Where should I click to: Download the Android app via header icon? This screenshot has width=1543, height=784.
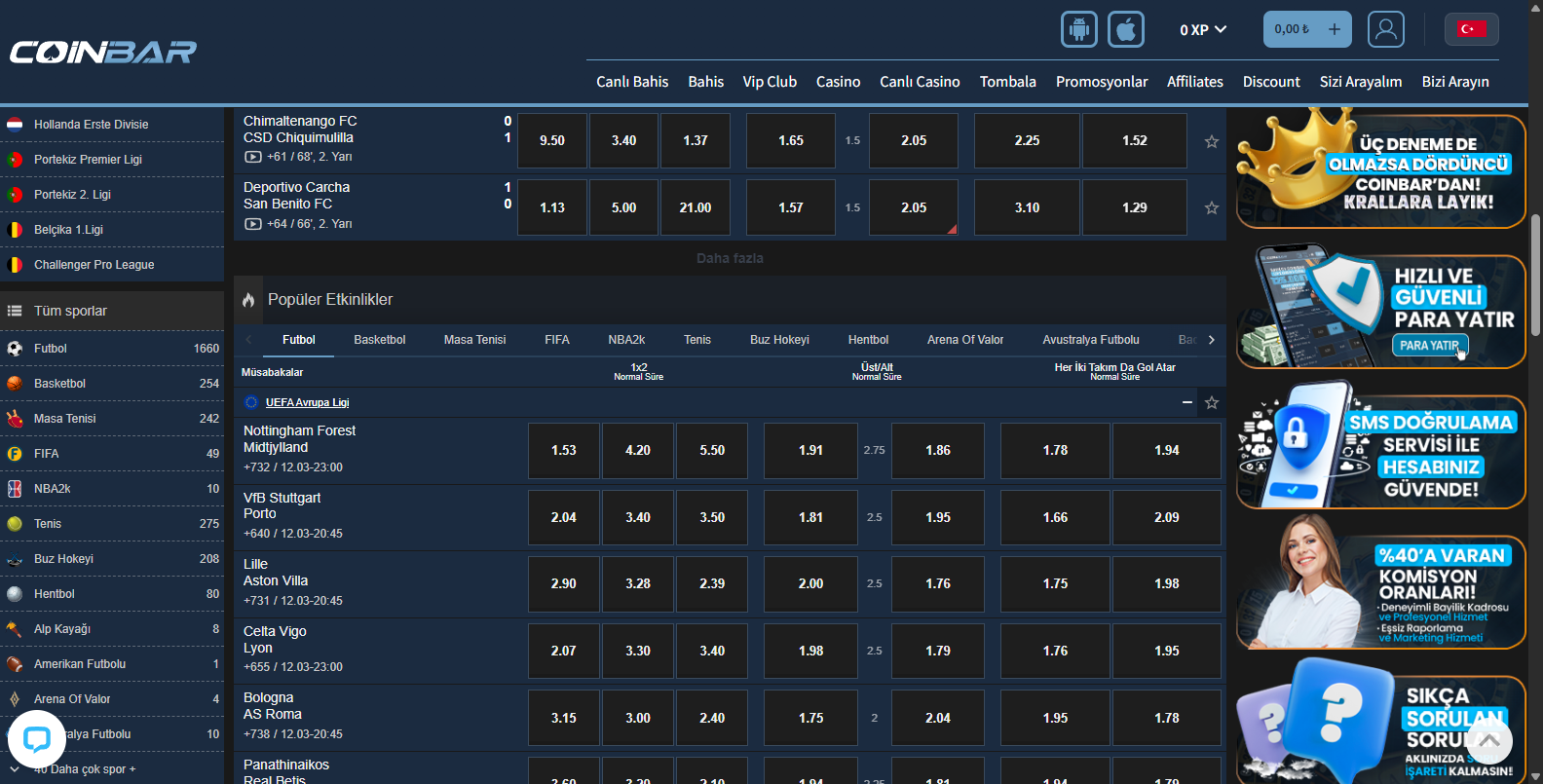tap(1078, 29)
